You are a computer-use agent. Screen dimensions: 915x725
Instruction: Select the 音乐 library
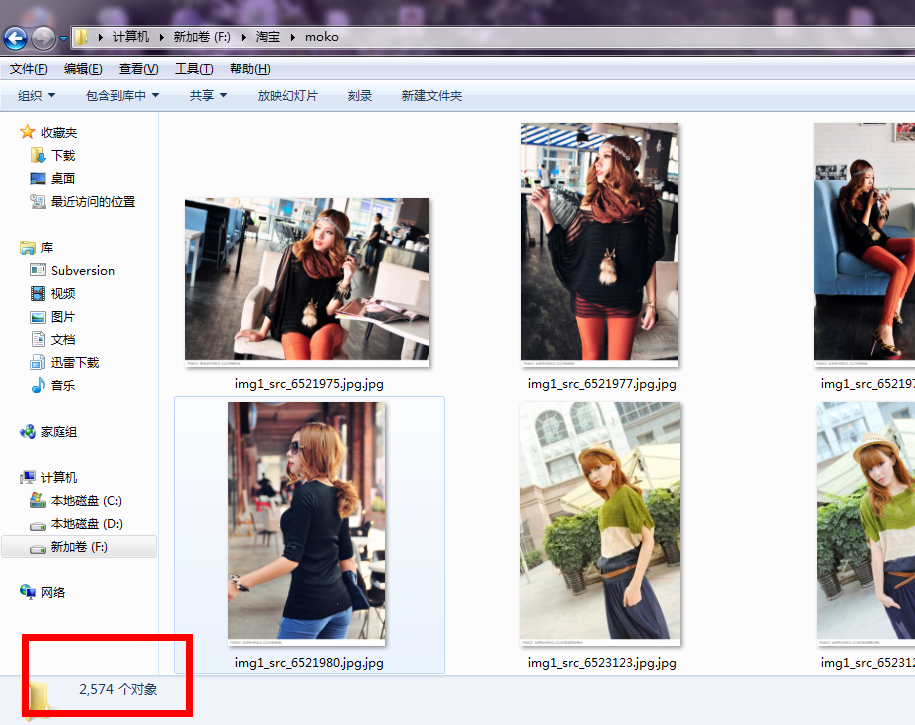tap(62, 386)
